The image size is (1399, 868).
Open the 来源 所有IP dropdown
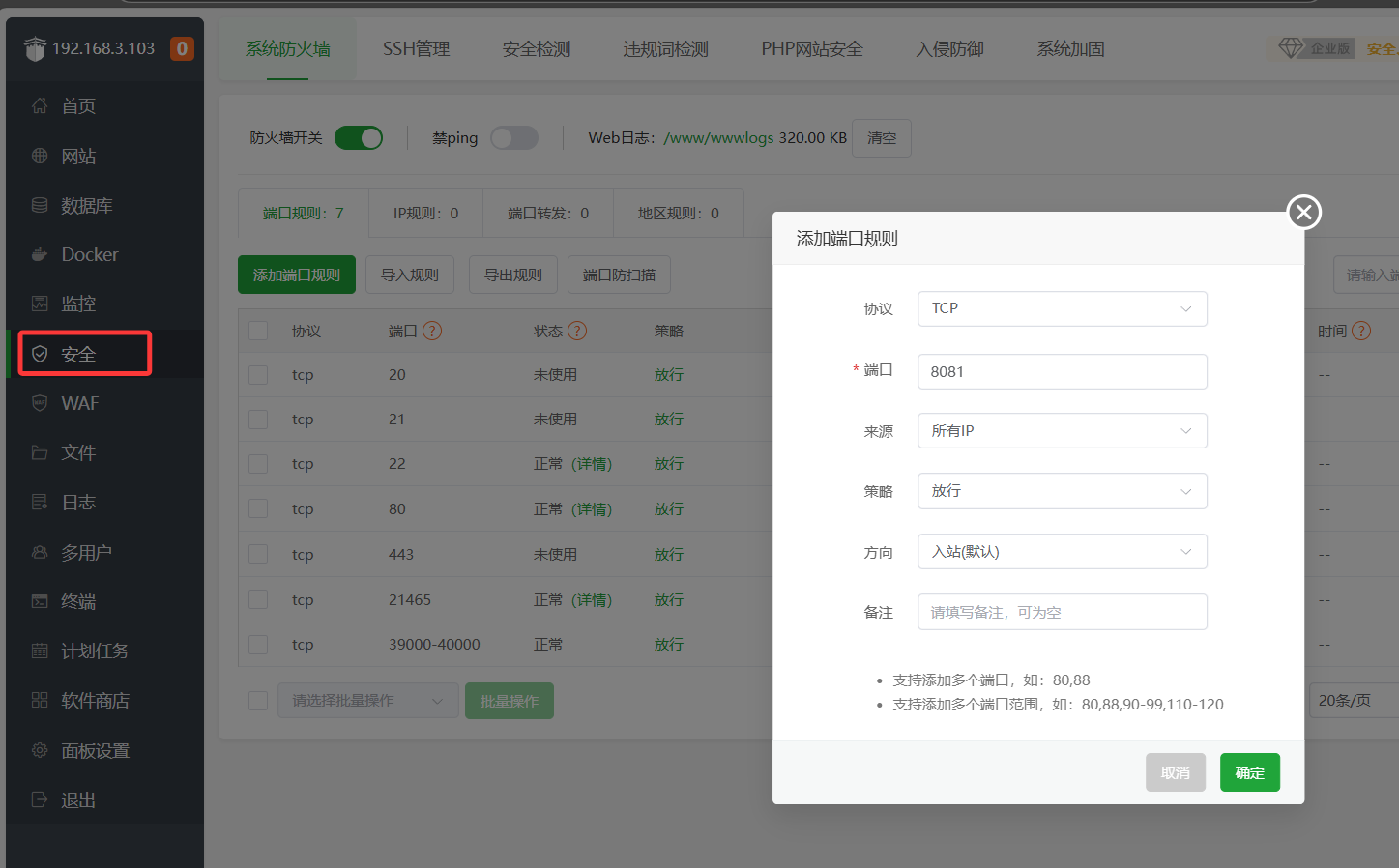[x=1062, y=431]
